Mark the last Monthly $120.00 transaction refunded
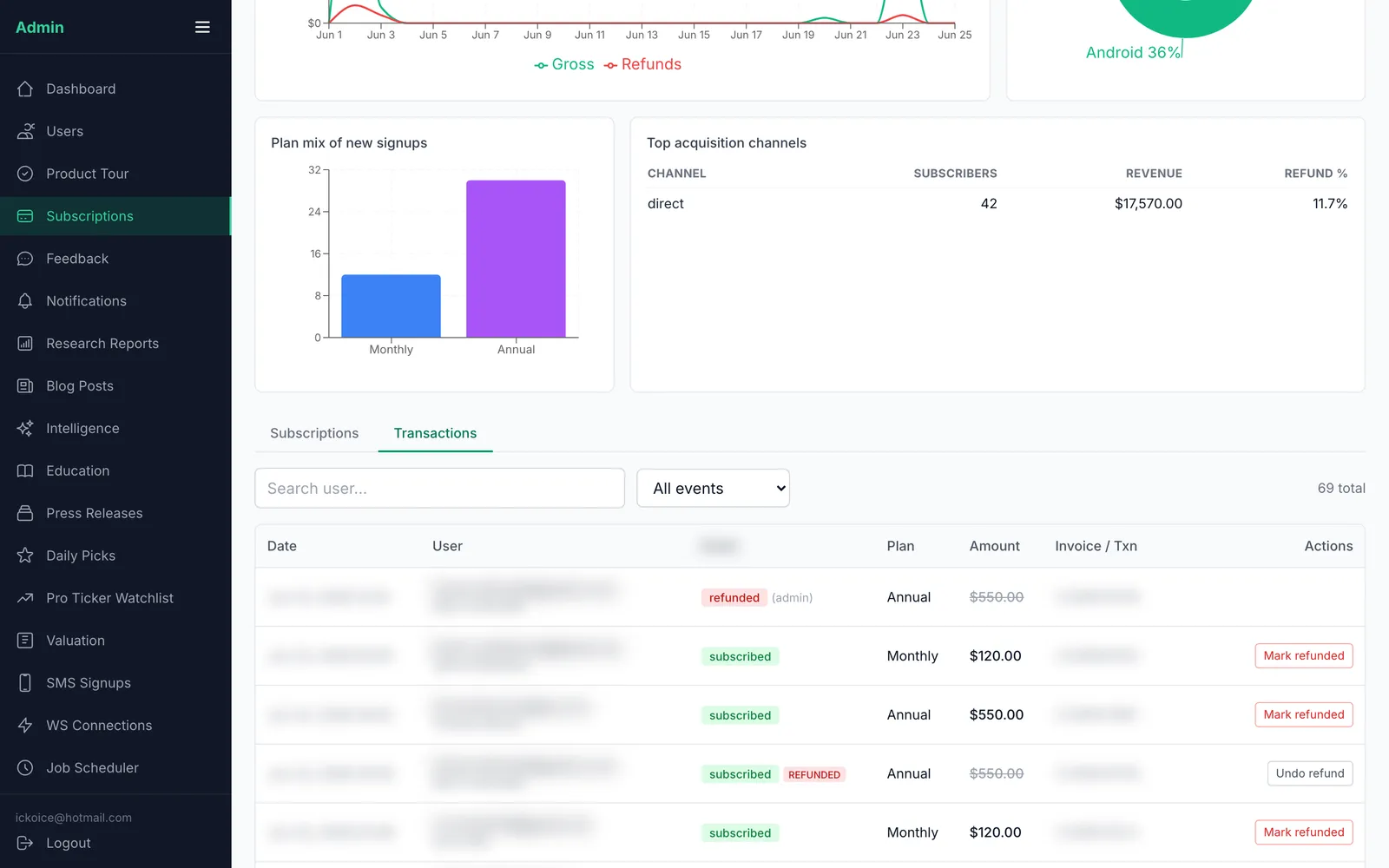 1303,832
